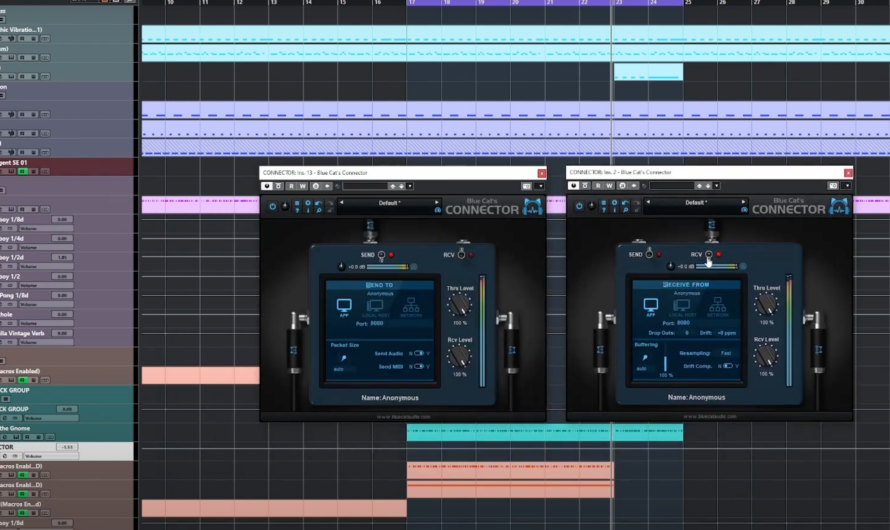Open functions menu arrow in Ins. 13 window
This screenshot has height=530, width=890.
[540, 186]
